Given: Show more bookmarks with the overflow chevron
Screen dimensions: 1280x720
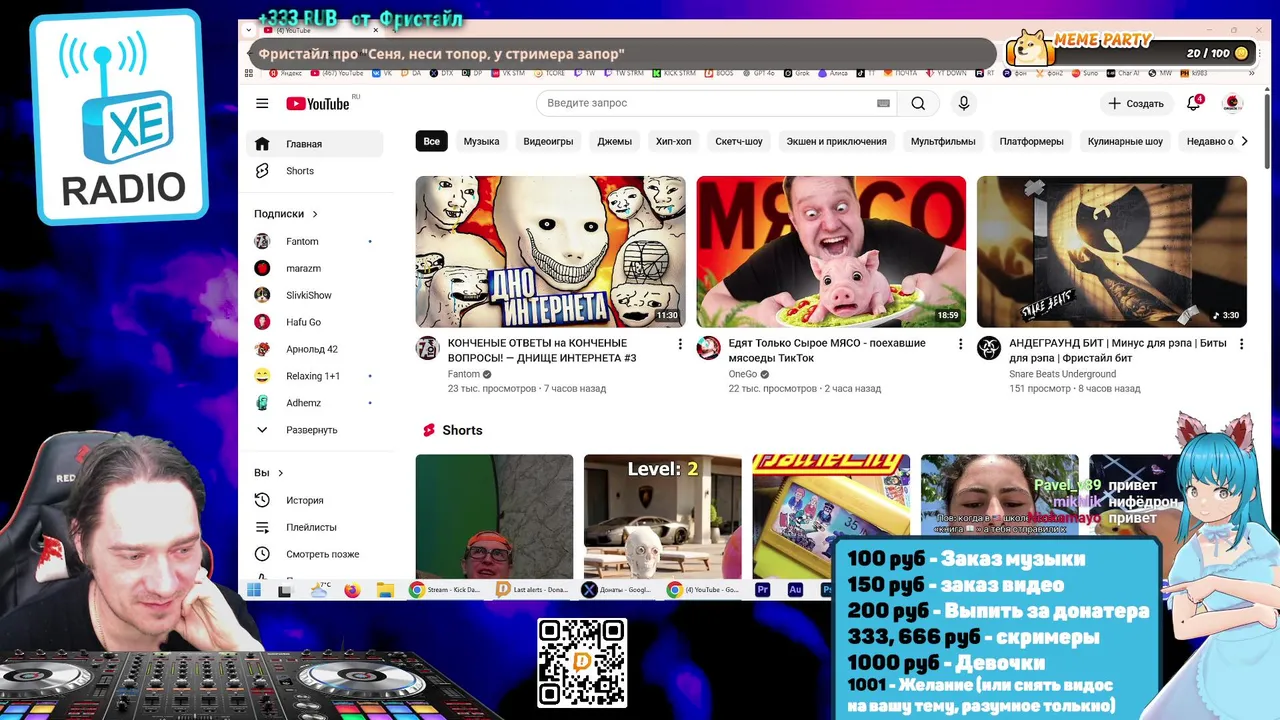Looking at the screenshot, I should (x=1252, y=73).
